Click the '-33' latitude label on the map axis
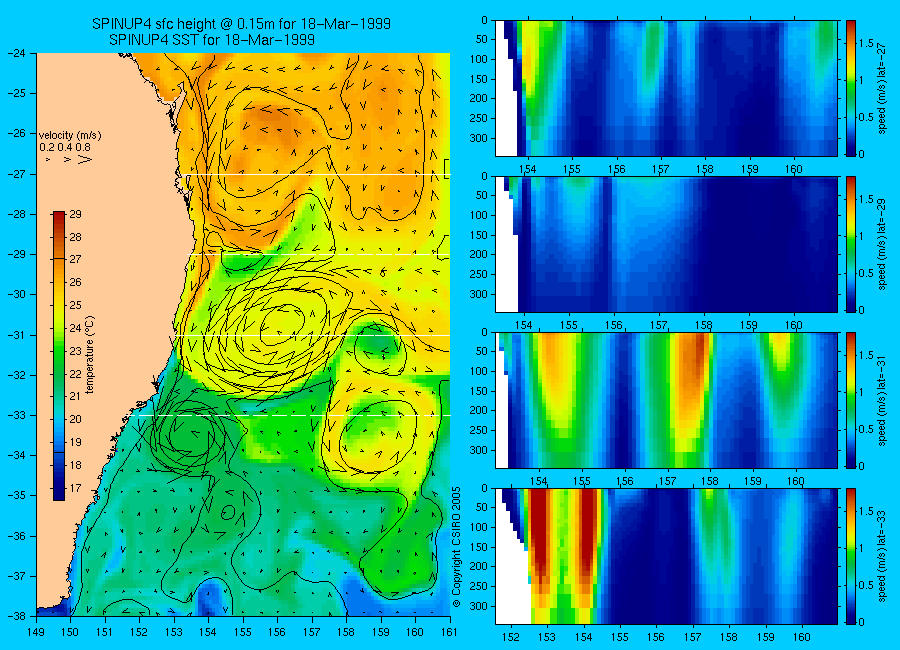This screenshot has height=650, width=900. [16, 415]
